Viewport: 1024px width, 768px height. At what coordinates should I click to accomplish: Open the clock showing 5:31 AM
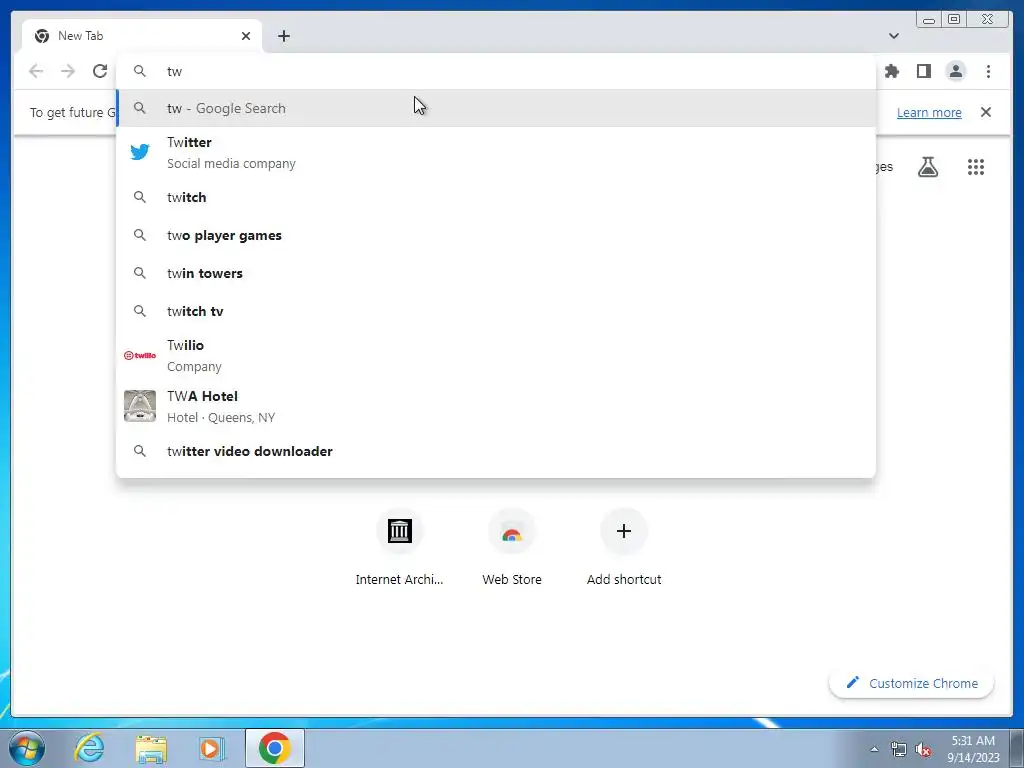point(973,749)
